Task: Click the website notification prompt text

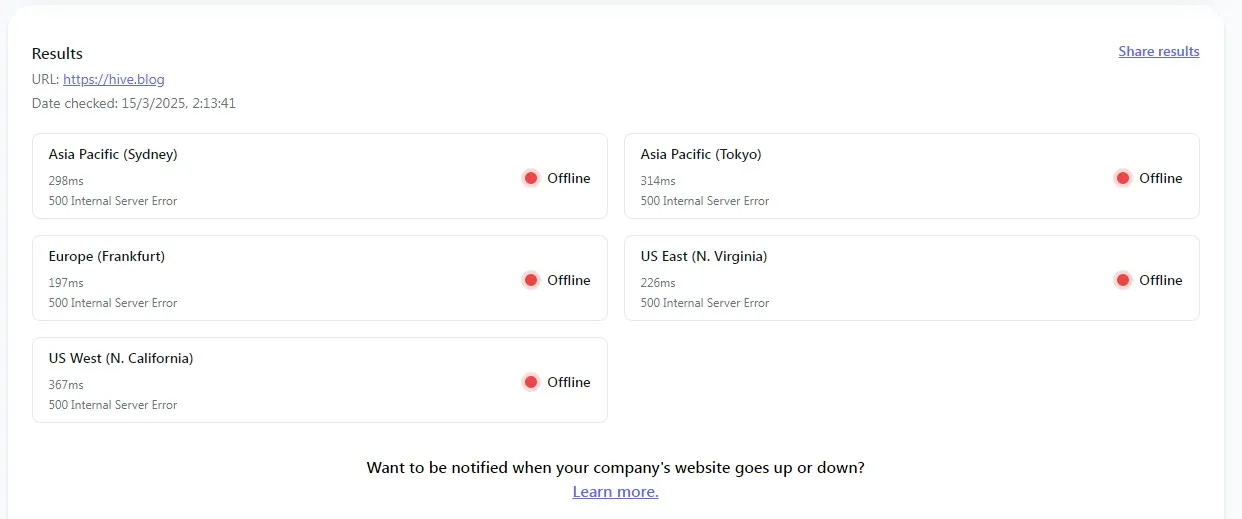Action: pyautogui.click(x=616, y=467)
